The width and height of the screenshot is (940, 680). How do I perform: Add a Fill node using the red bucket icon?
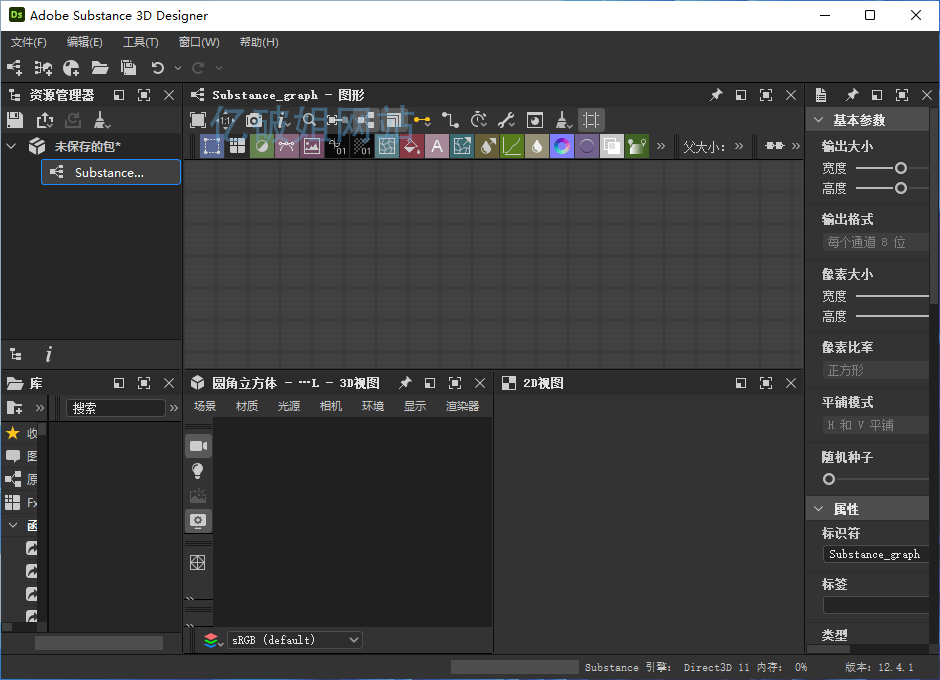(x=412, y=146)
